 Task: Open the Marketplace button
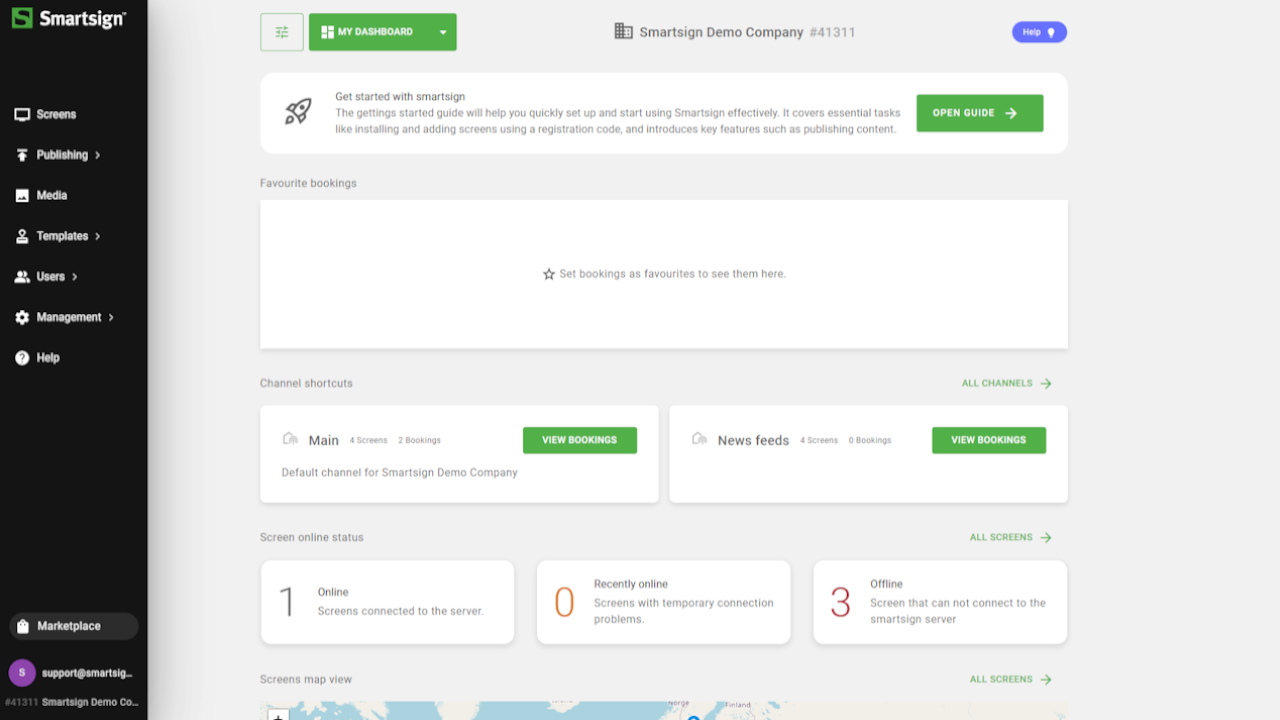(x=74, y=626)
